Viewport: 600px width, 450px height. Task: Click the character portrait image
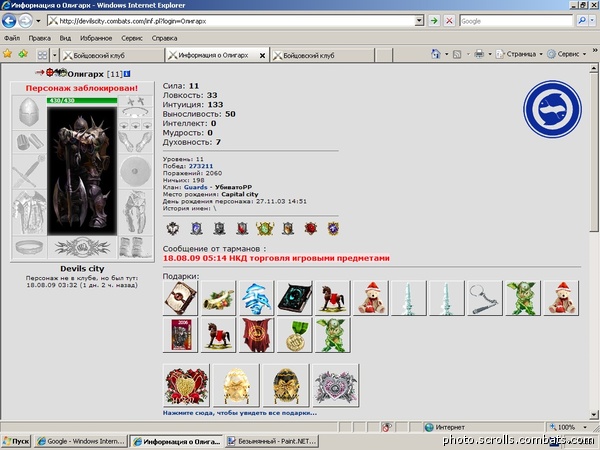(82, 171)
